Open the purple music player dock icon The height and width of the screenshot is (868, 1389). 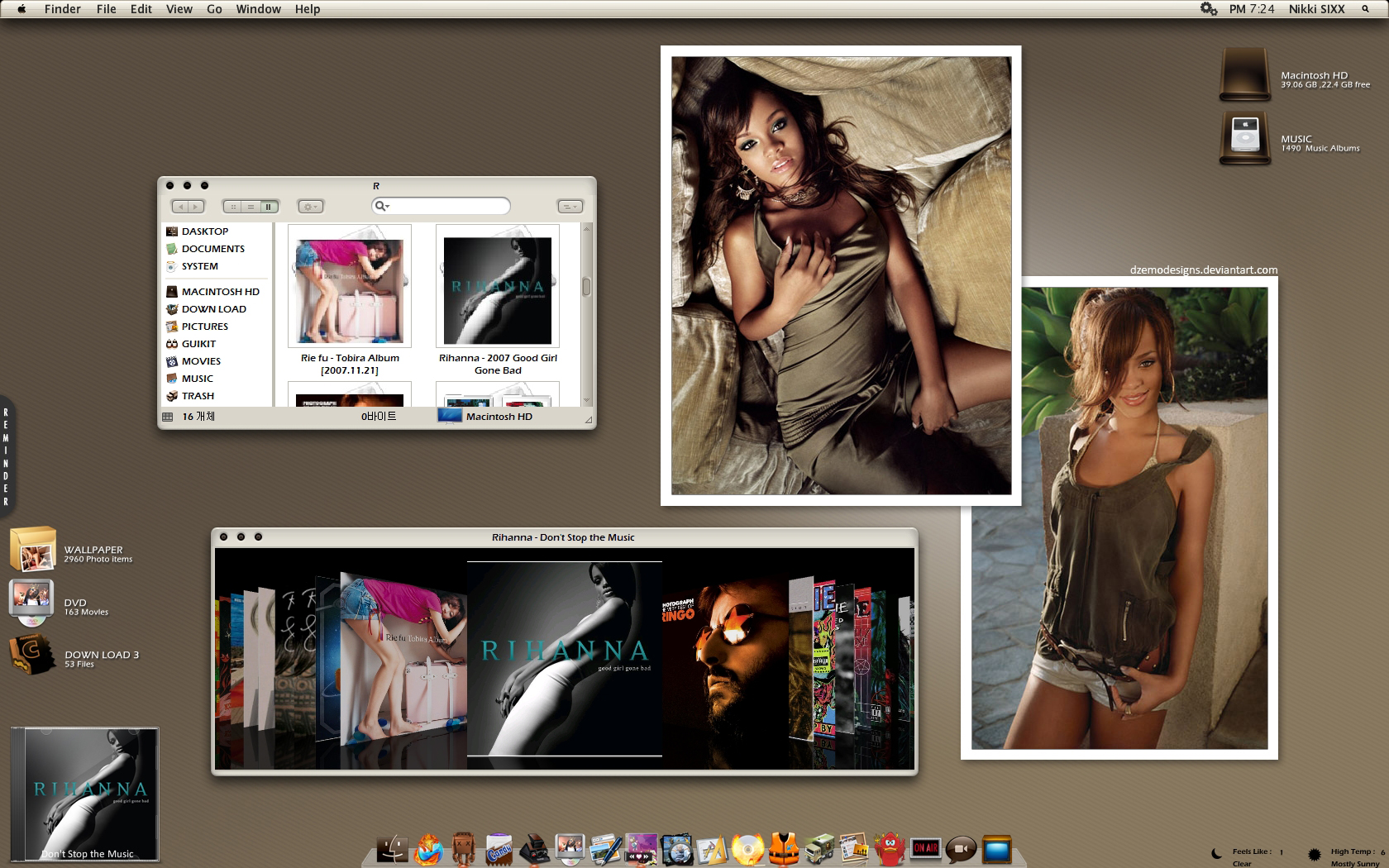coord(642,849)
